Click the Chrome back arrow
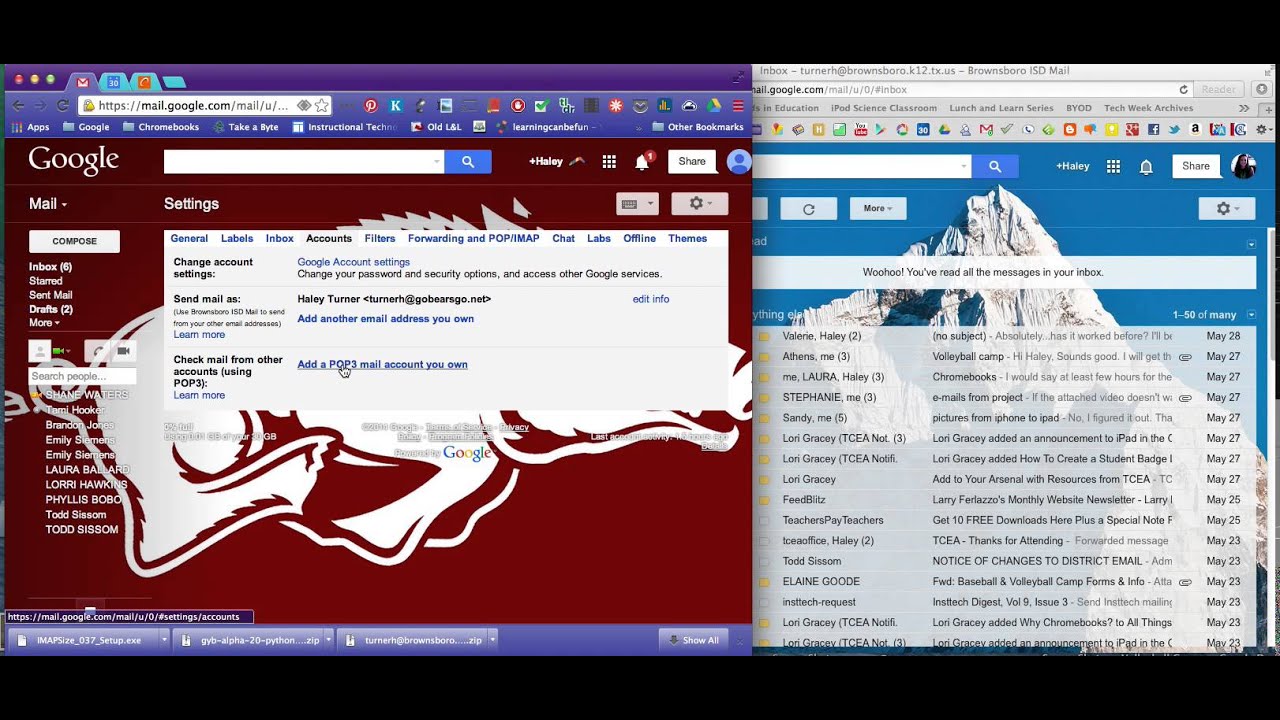The width and height of the screenshot is (1280, 720). pos(18,105)
